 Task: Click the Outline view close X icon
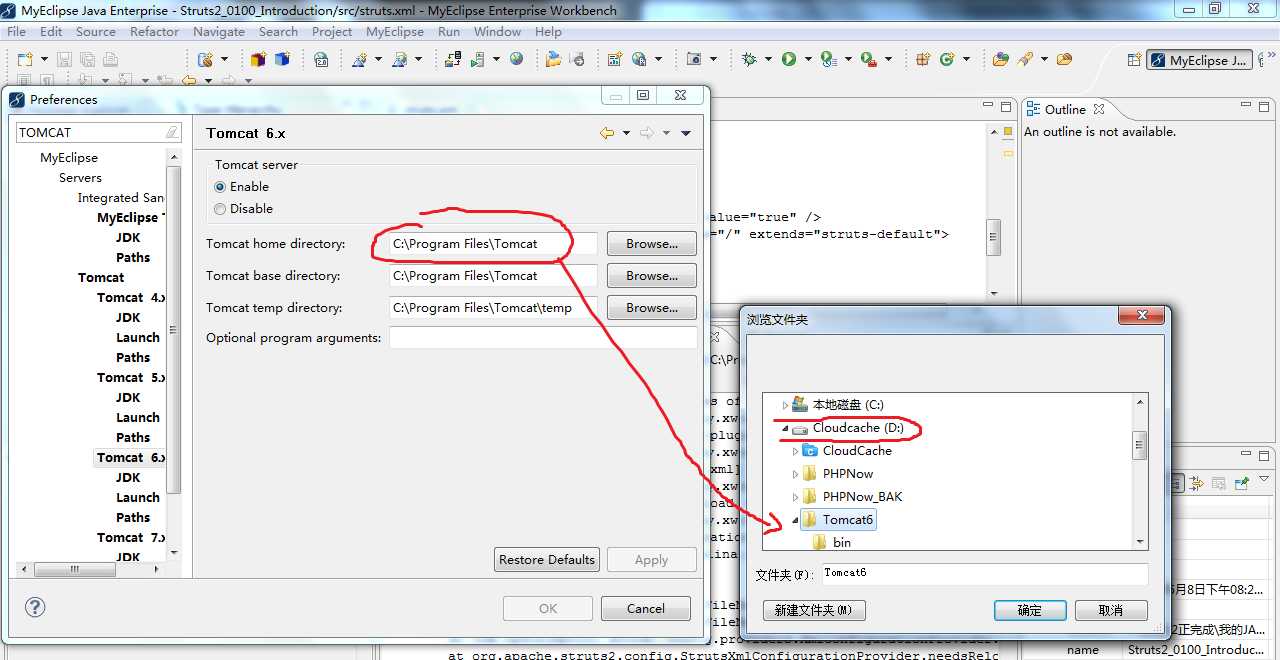1098,109
